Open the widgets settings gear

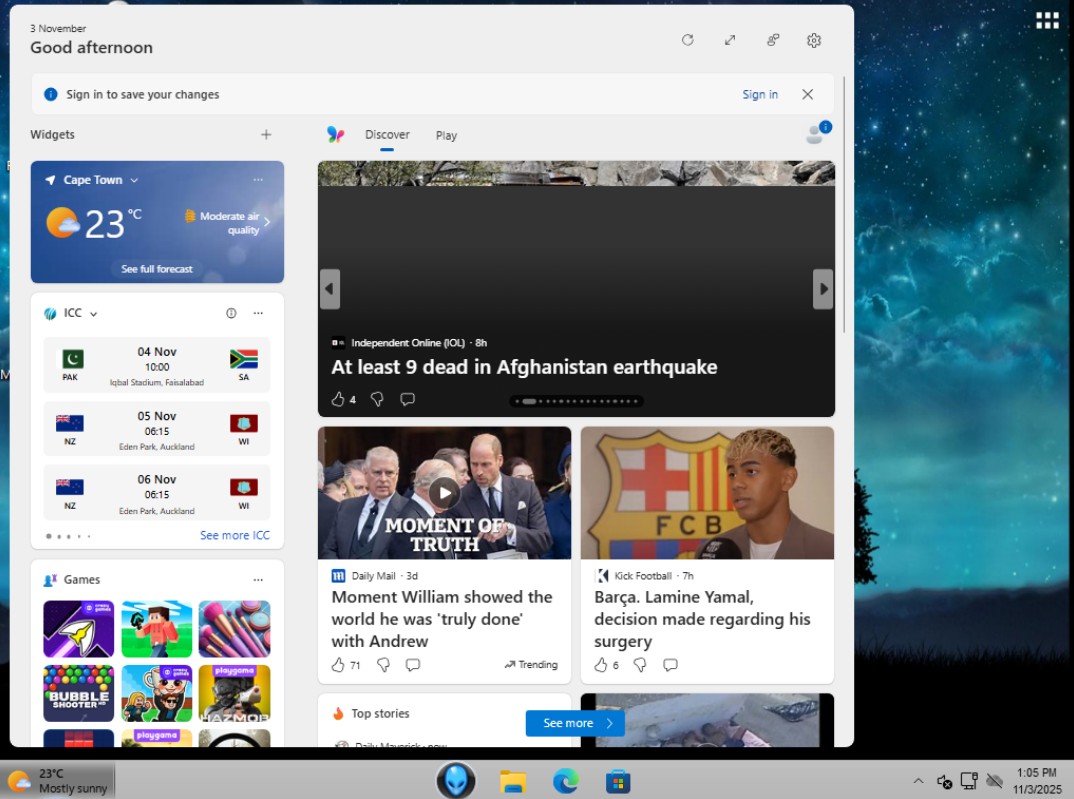[x=814, y=40]
